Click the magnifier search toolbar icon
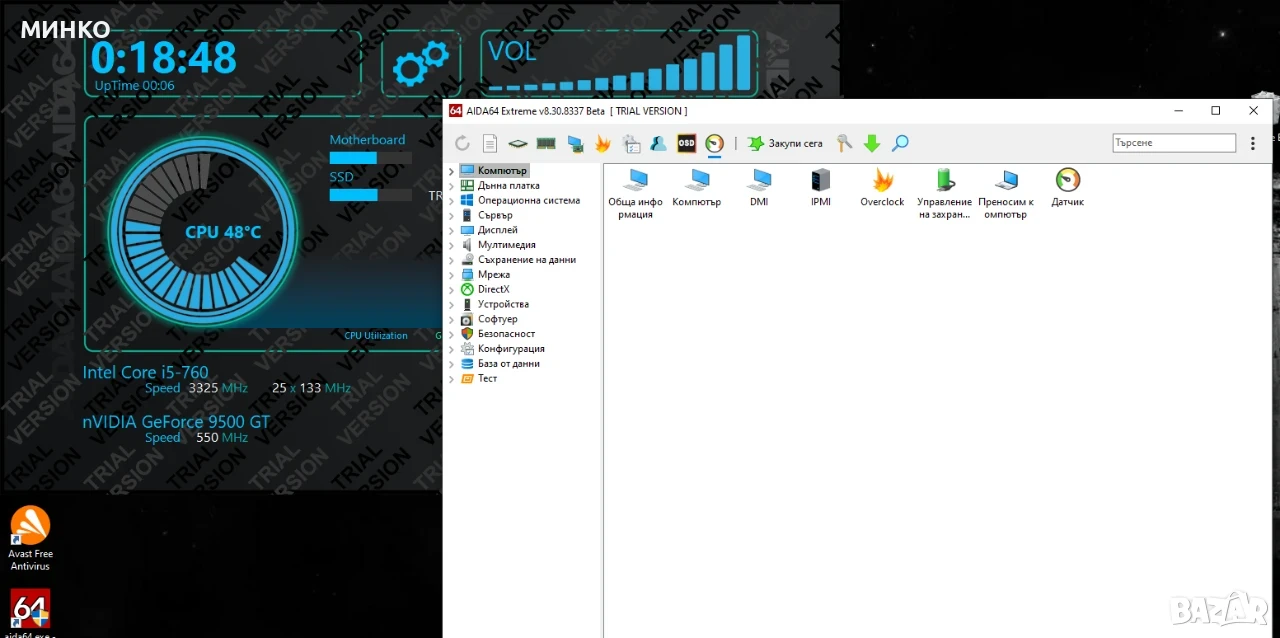 (900, 144)
